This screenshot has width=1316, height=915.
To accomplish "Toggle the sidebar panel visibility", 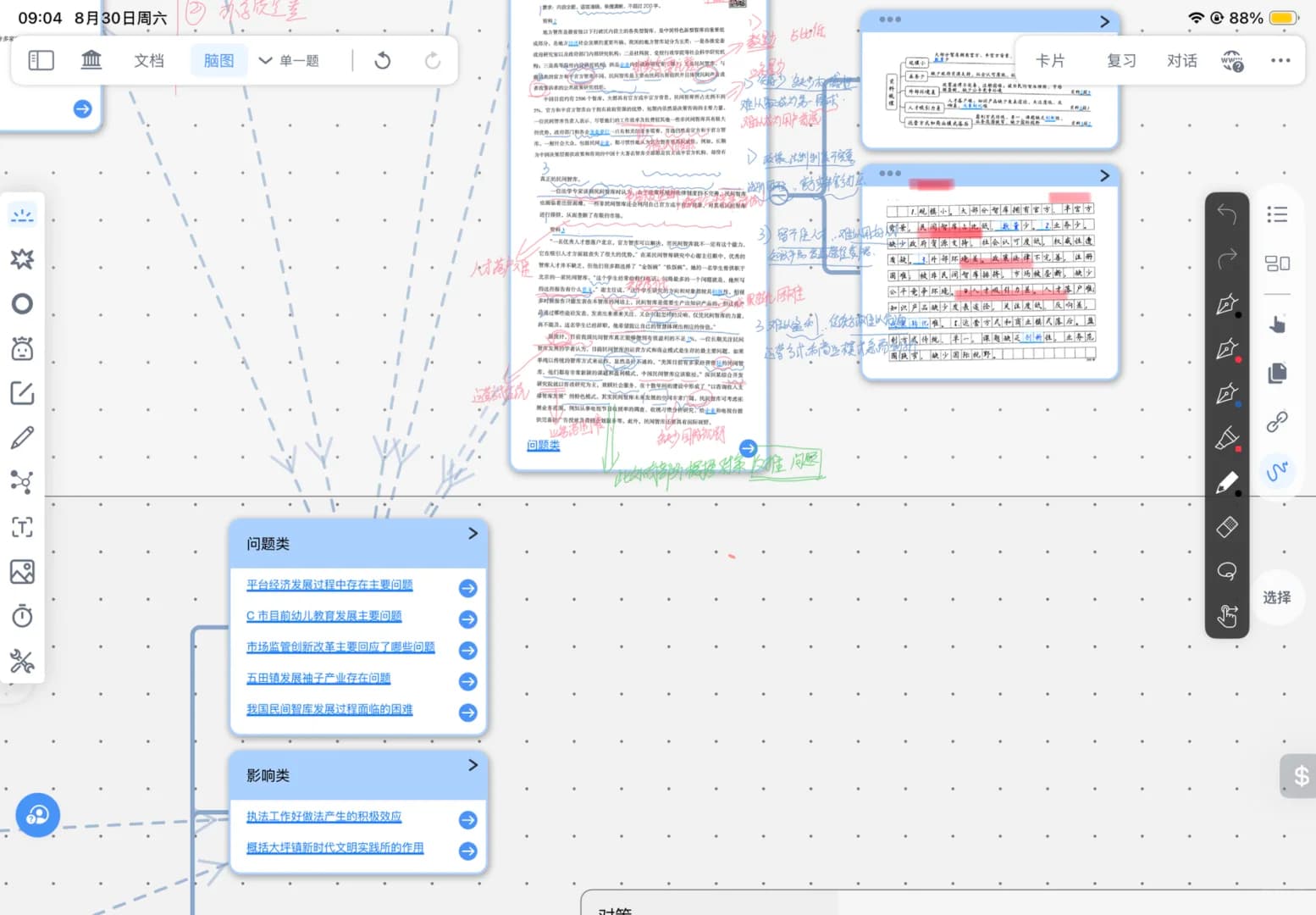I will pyautogui.click(x=41, y=60).
